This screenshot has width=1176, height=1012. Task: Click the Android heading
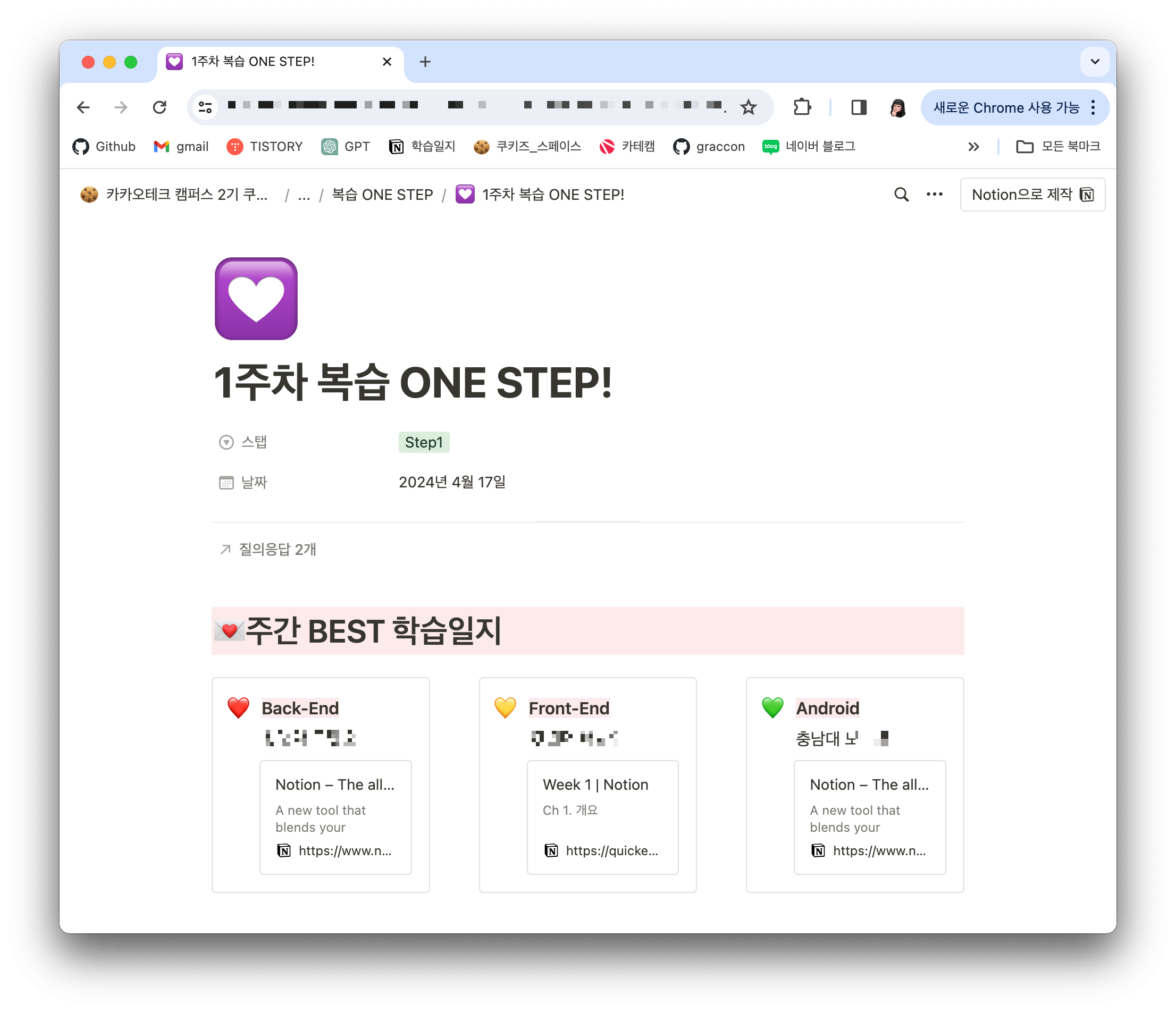pyautogui.click(x=828, y=709)
